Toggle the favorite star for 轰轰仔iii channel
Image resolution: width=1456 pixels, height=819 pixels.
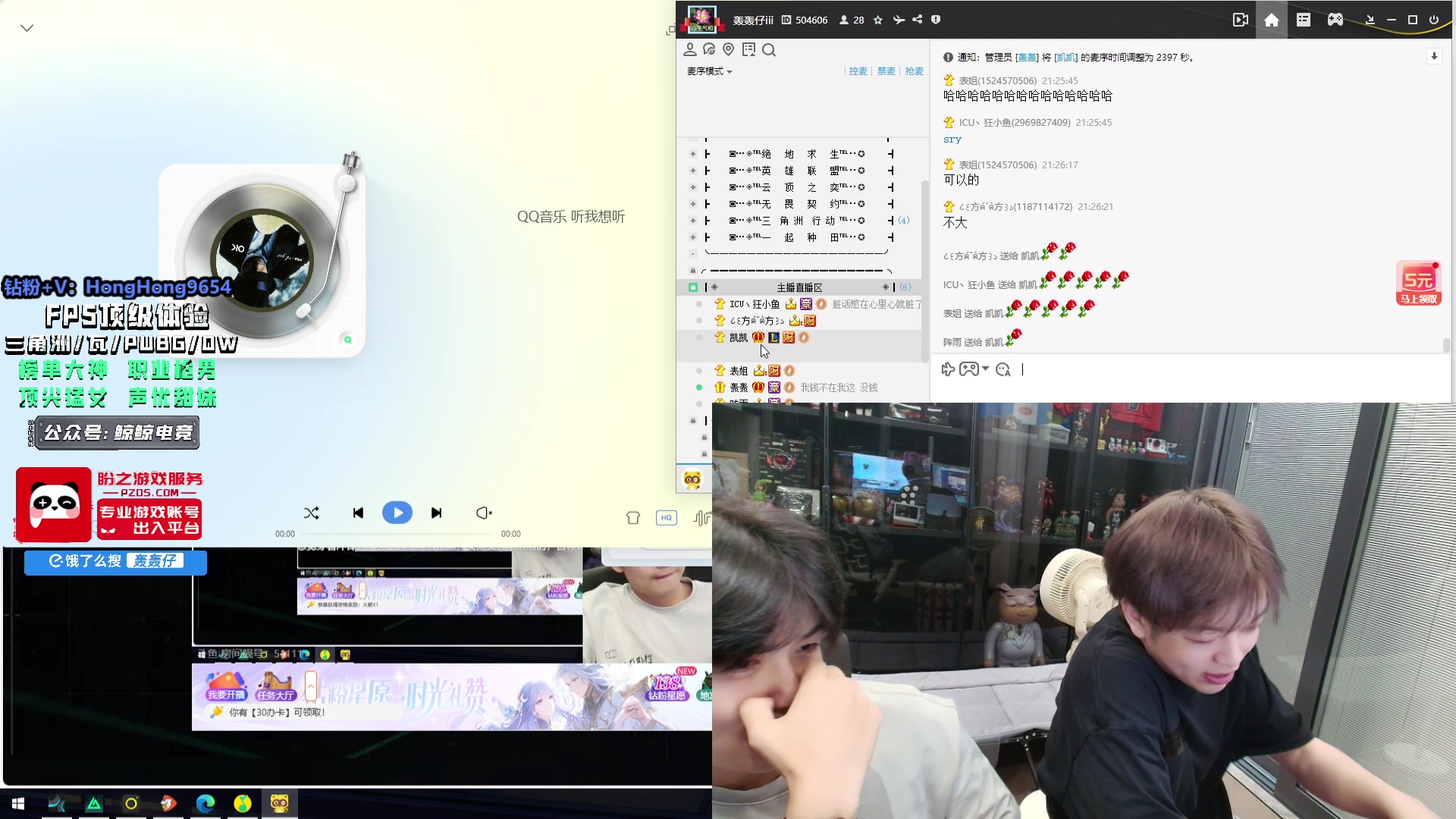click(x=877, y=20)
